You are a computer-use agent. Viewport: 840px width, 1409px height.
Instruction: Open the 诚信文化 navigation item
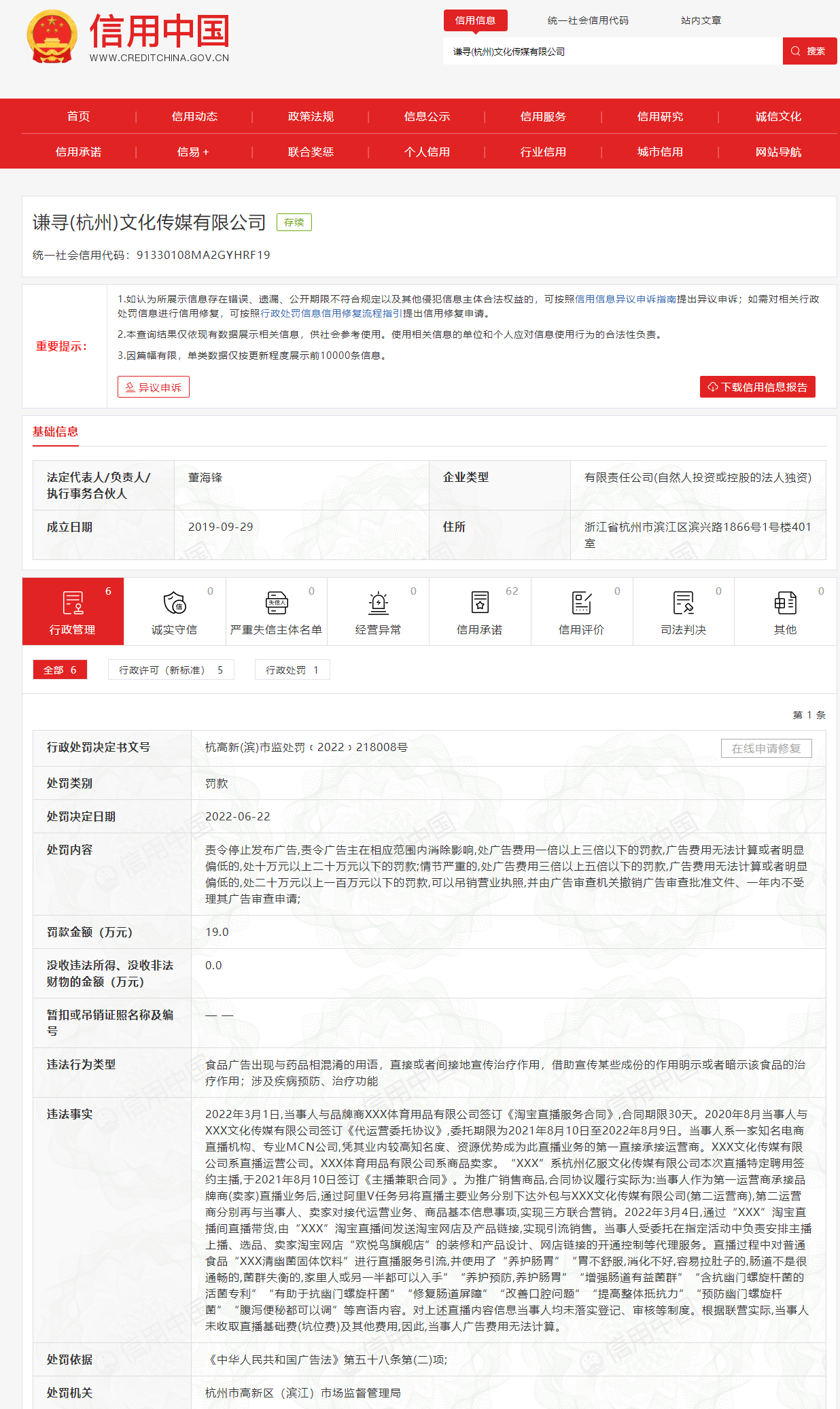tap(779, 116)
